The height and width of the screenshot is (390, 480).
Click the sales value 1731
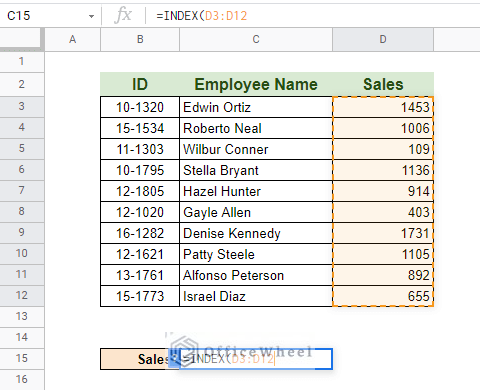(x=383, y=233)
